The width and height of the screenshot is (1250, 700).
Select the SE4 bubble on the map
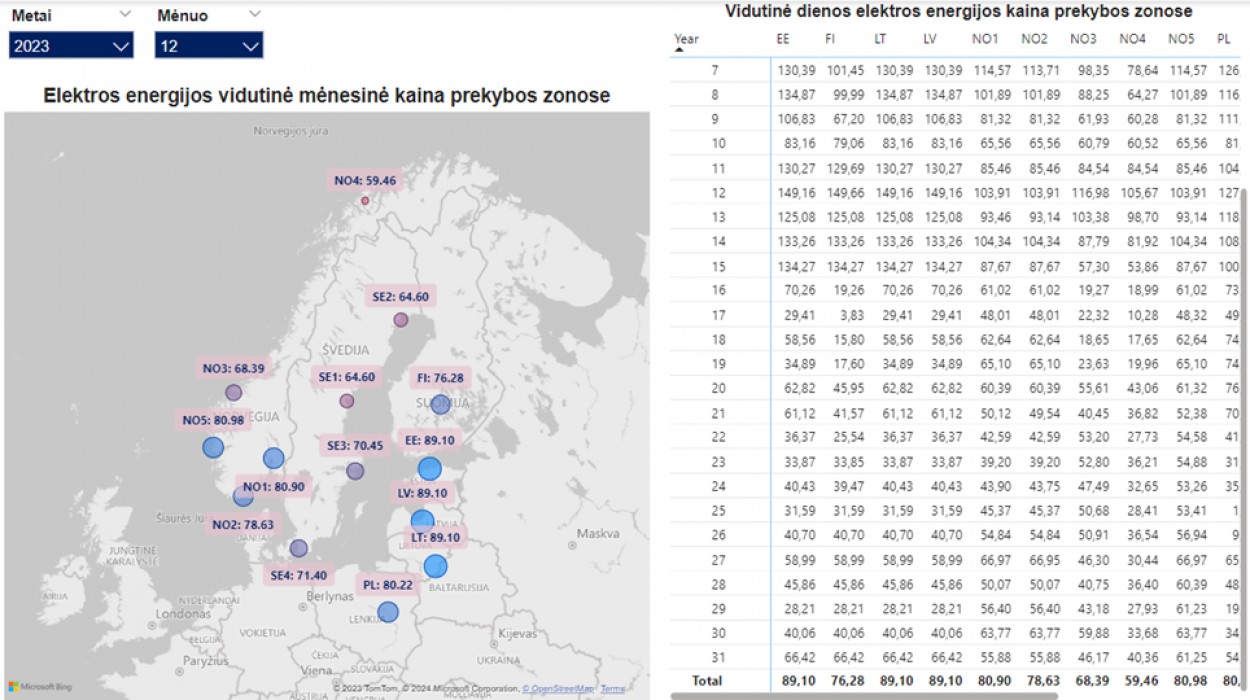click(x=298, y=548)
